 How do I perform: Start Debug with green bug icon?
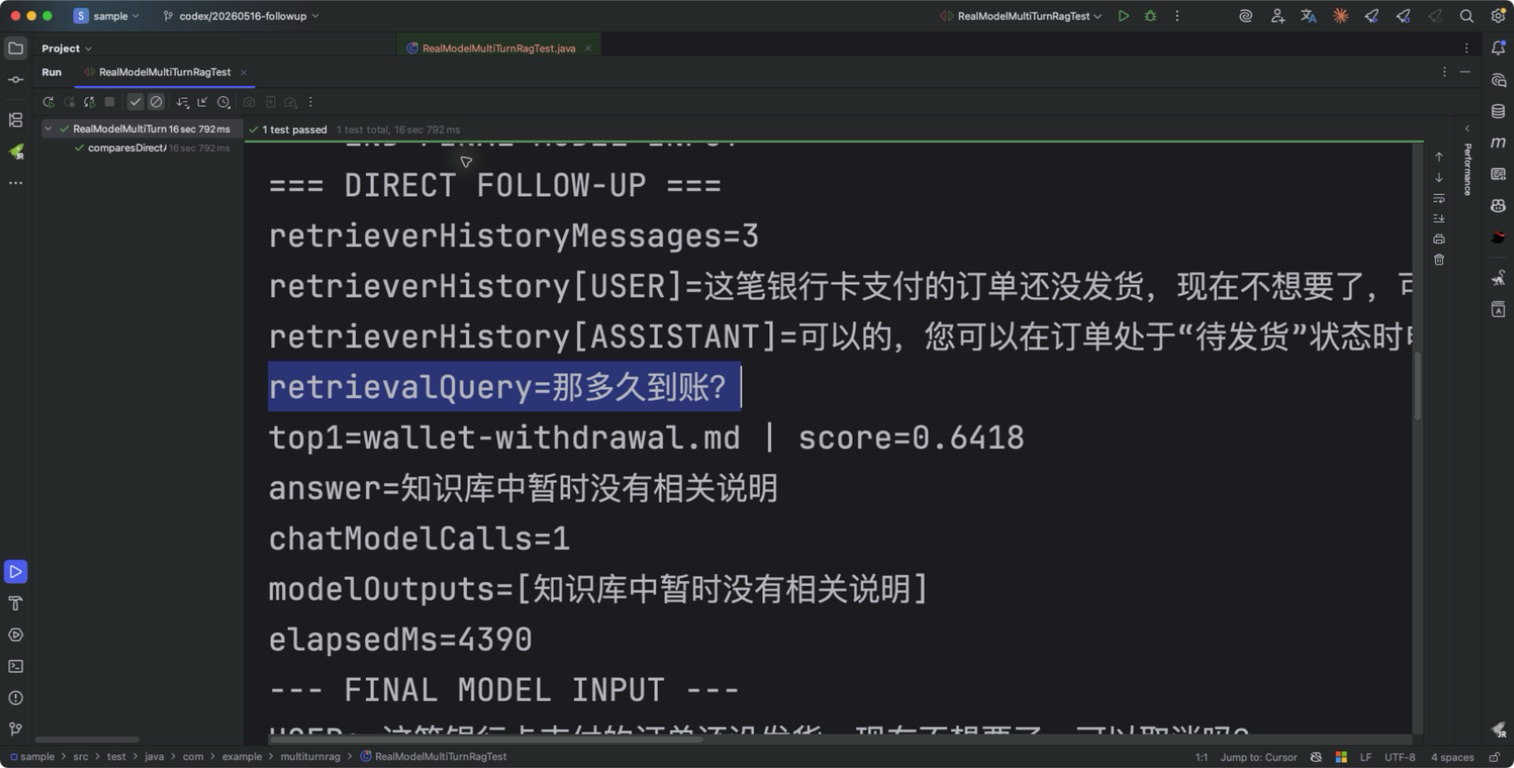coord(1150,16)
